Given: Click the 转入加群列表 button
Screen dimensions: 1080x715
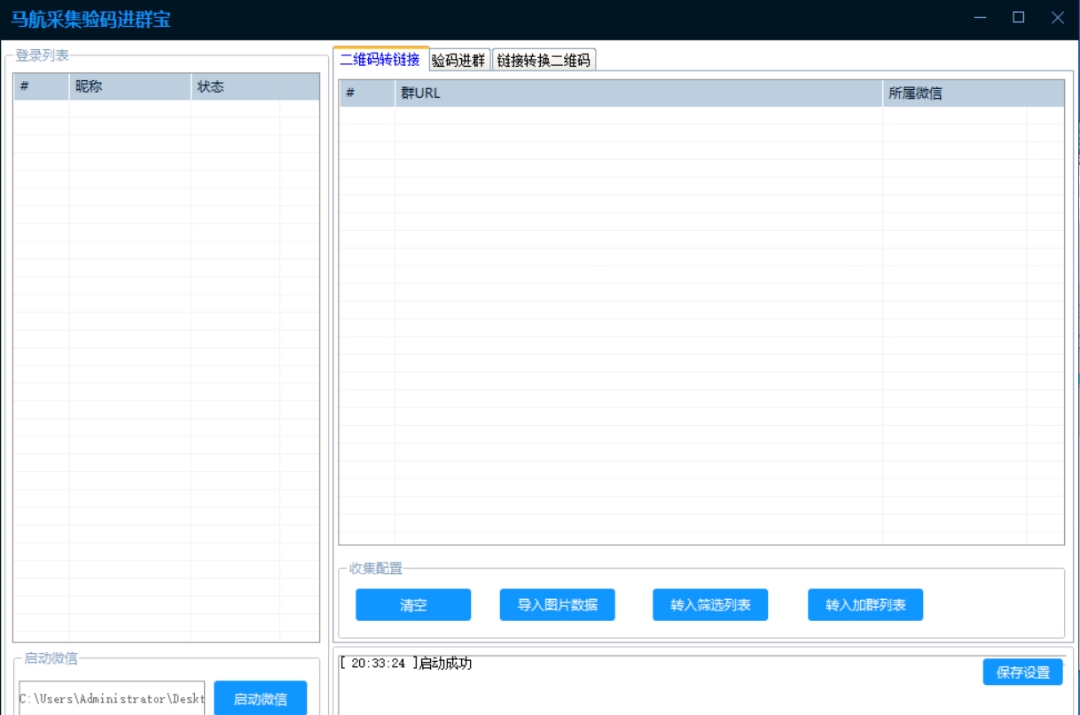Looking at the screenshot, I should (865, 605).
